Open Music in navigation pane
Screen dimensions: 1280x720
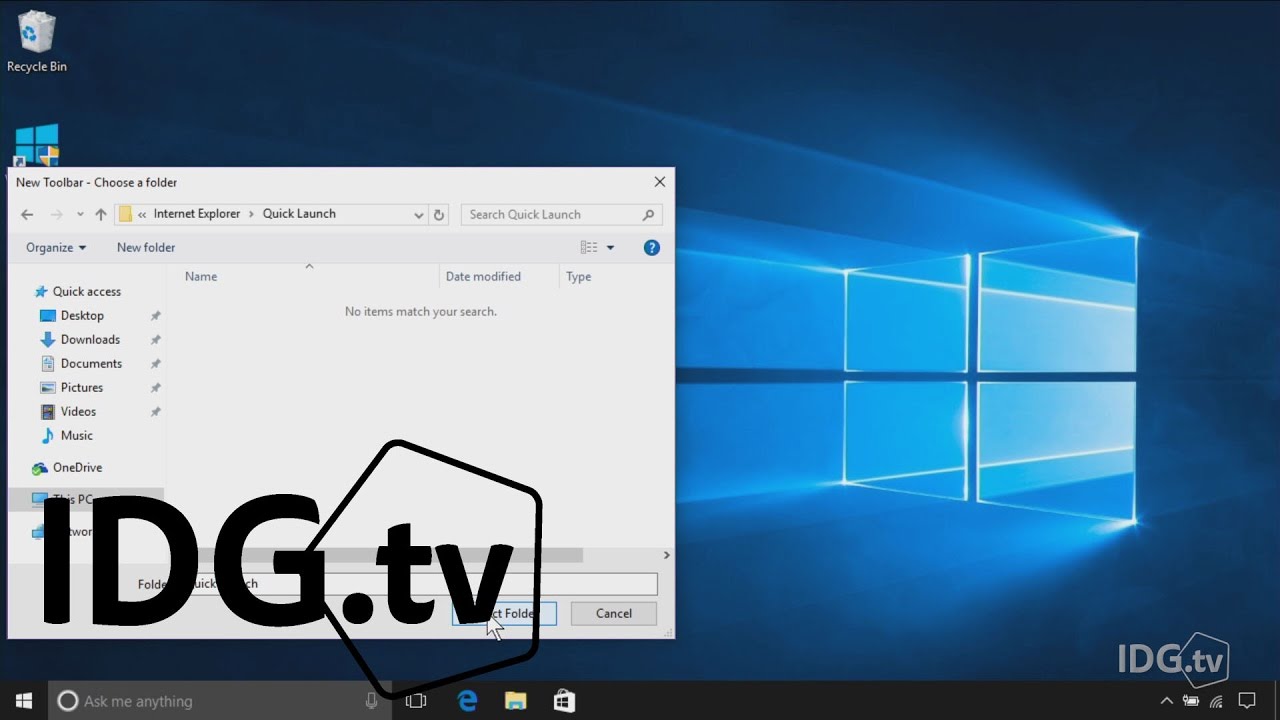point(76,435)
